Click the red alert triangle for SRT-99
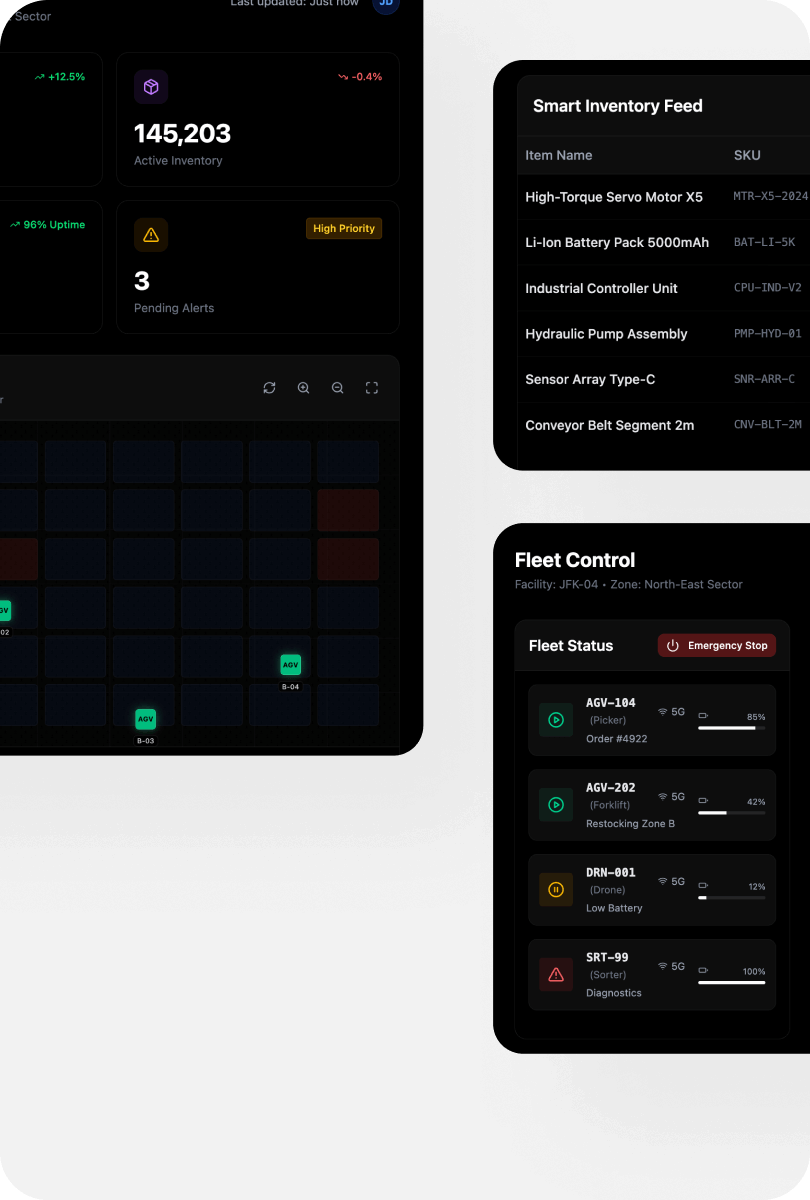Viewport: 810px width, 1200px height. pos(555,974)
